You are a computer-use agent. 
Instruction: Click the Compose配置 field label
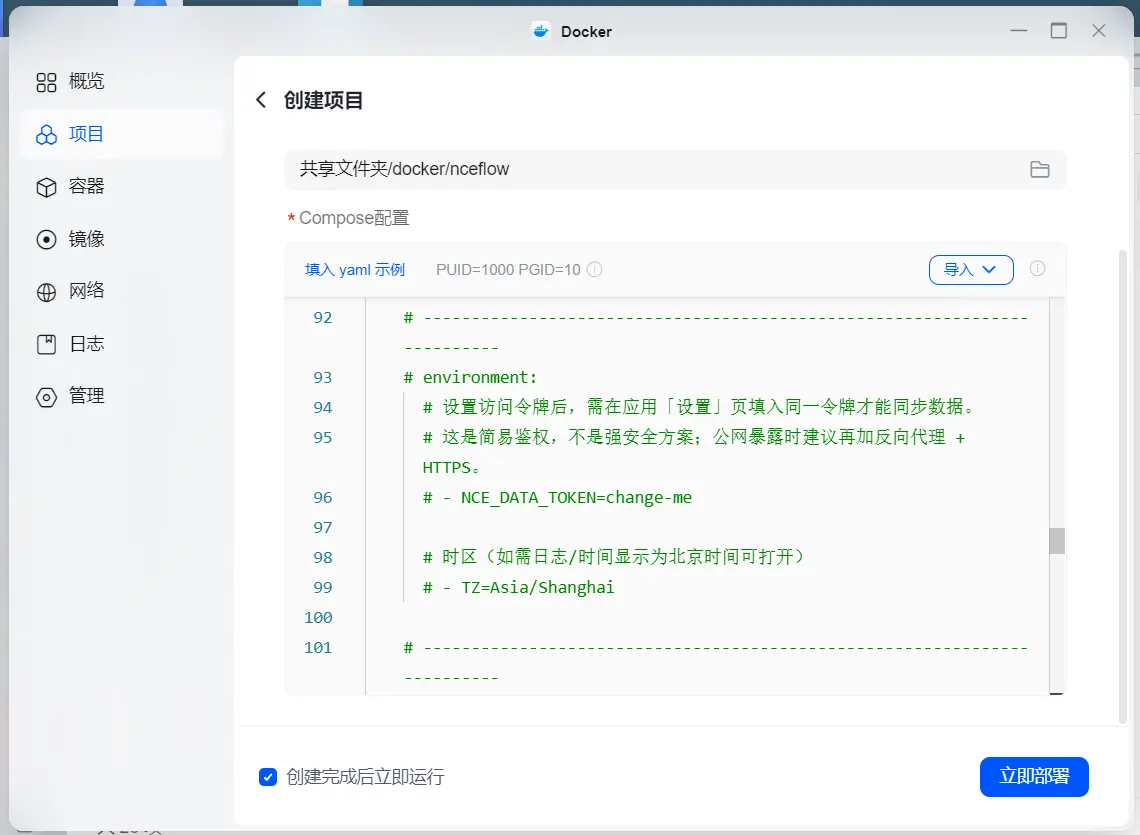pyautogui.click(x=354, y=218)
